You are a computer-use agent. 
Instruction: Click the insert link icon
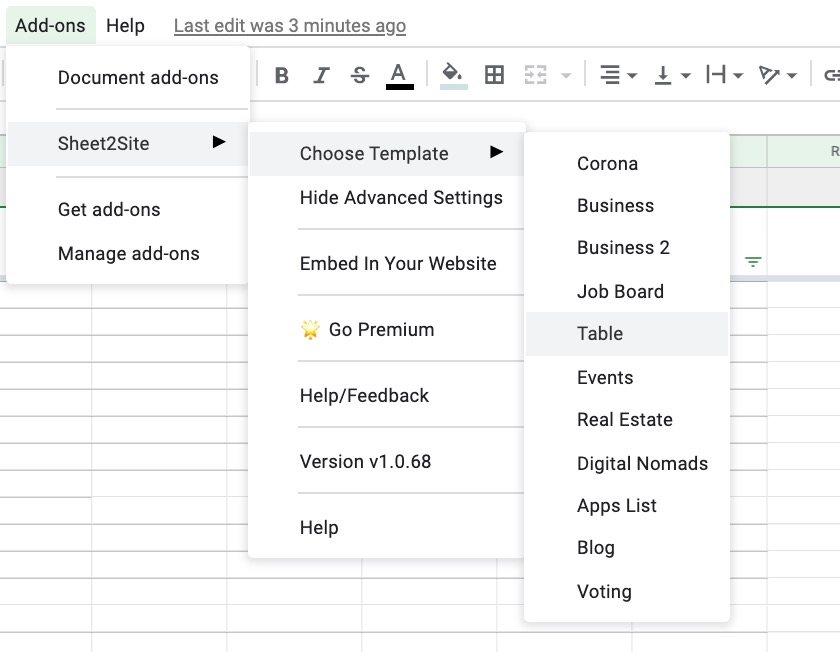tap(831, 76)
